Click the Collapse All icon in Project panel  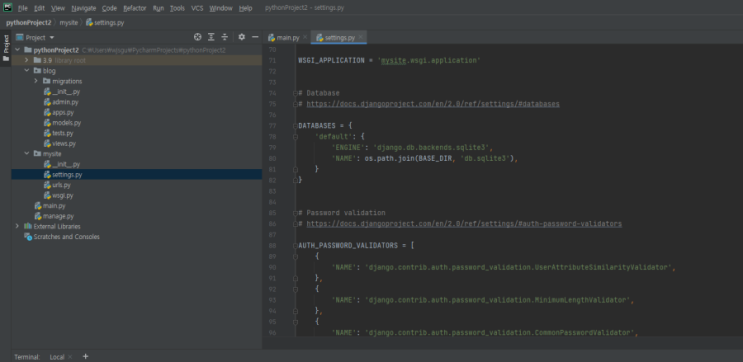(x=225, y=37)
